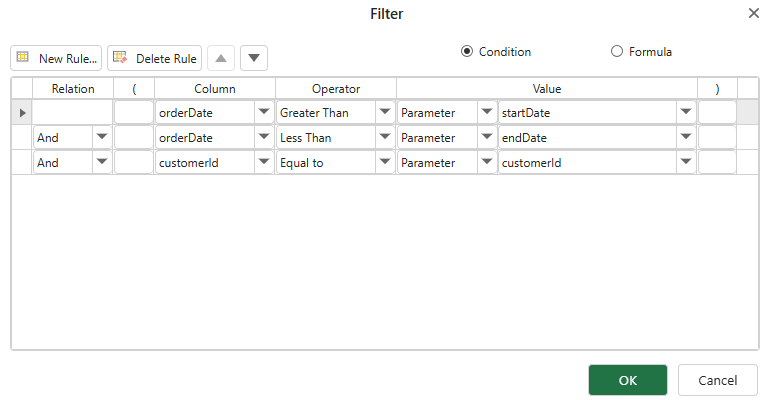Click the open parenthesis field in first row
The width and height of the screenshot is (768, 400).
tap(134, 113)
